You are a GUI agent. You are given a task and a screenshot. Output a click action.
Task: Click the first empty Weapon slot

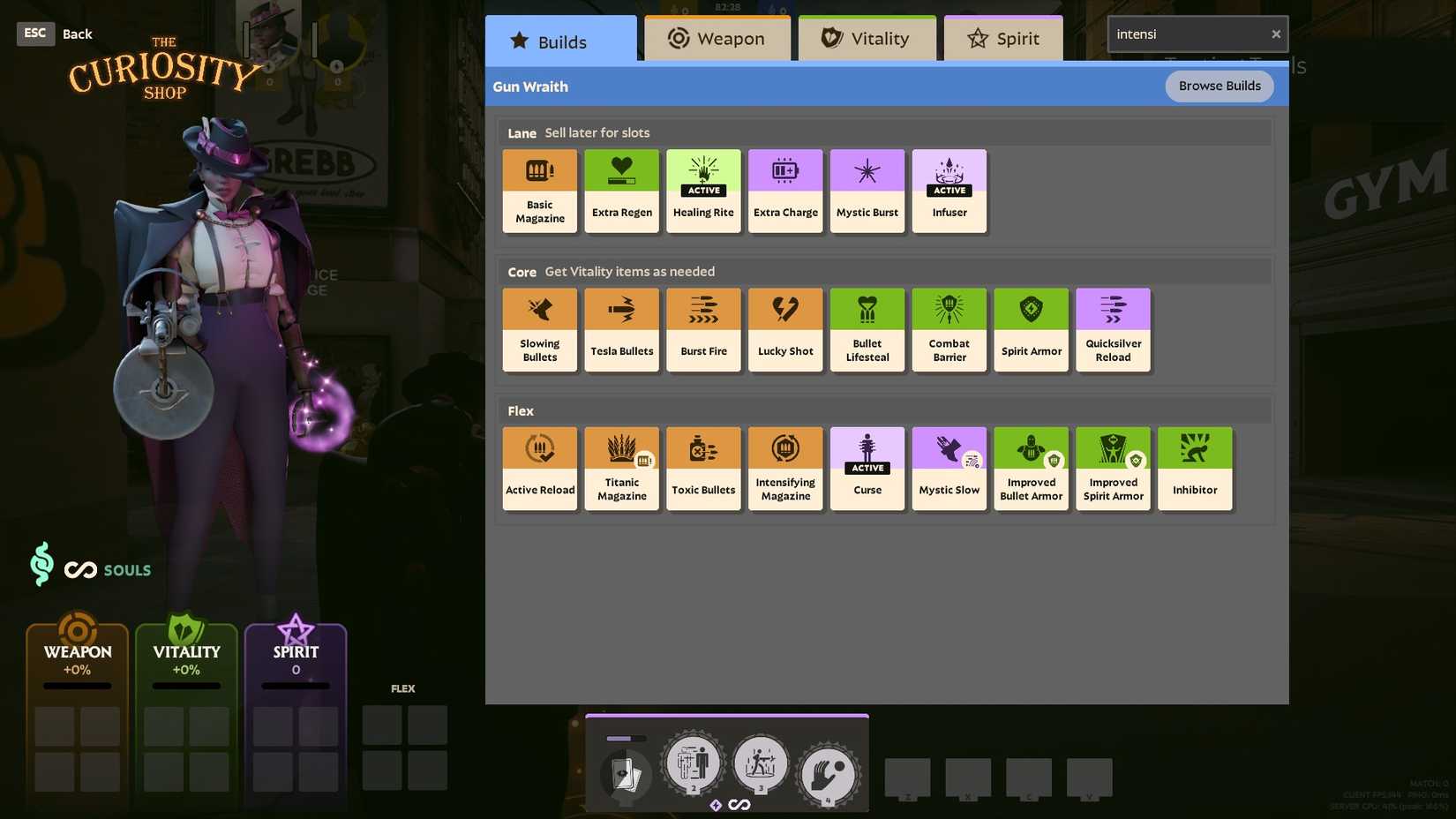coord(55,725)
